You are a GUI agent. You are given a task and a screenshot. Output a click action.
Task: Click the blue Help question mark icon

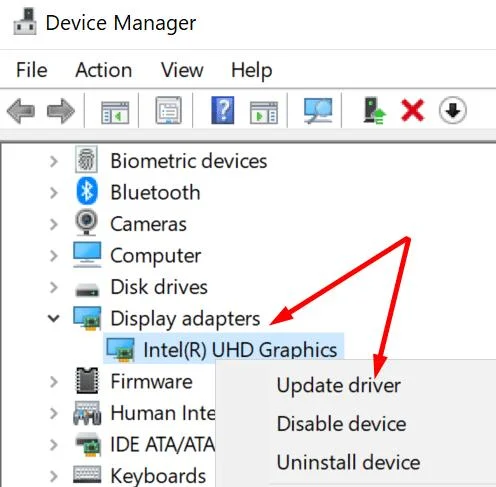point(223,110)
